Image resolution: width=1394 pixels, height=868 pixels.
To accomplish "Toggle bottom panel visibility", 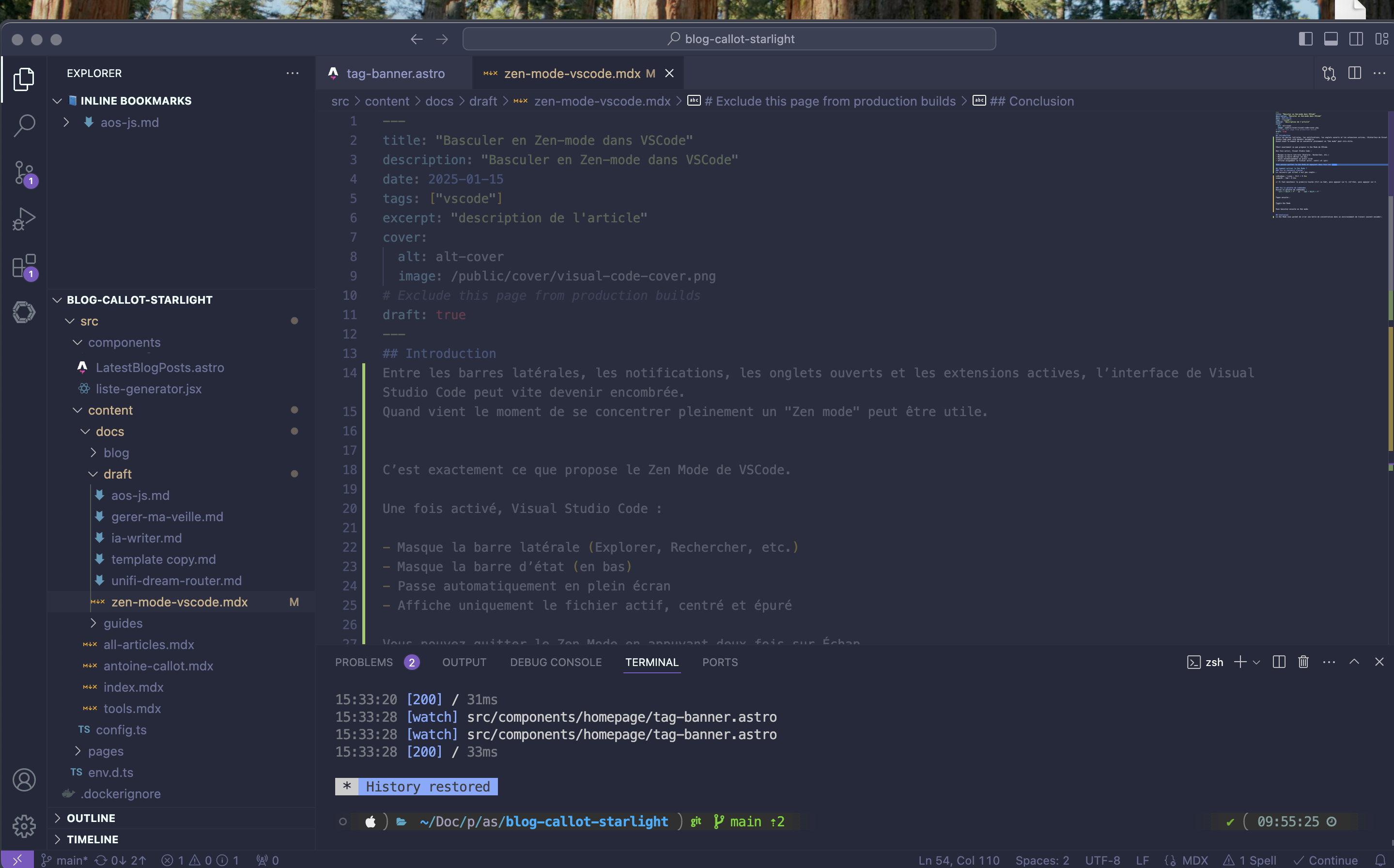I will coord(1331,39).
